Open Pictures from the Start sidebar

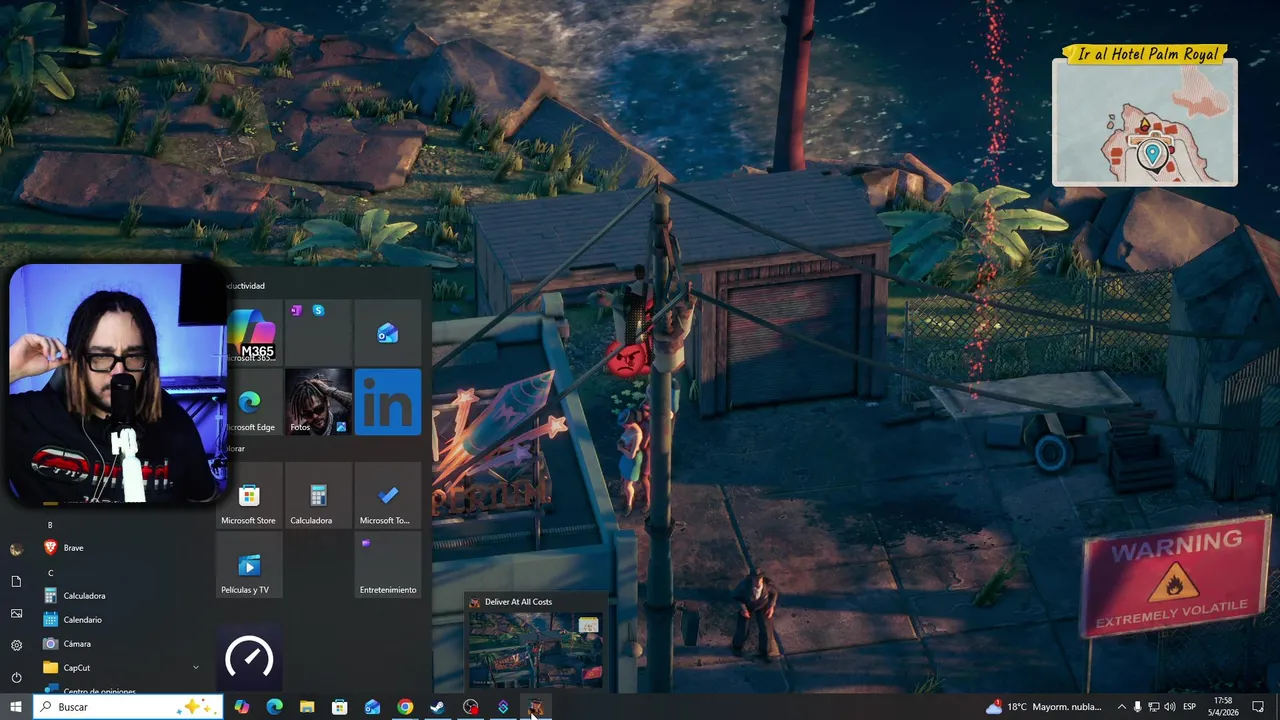coord(16,613)
